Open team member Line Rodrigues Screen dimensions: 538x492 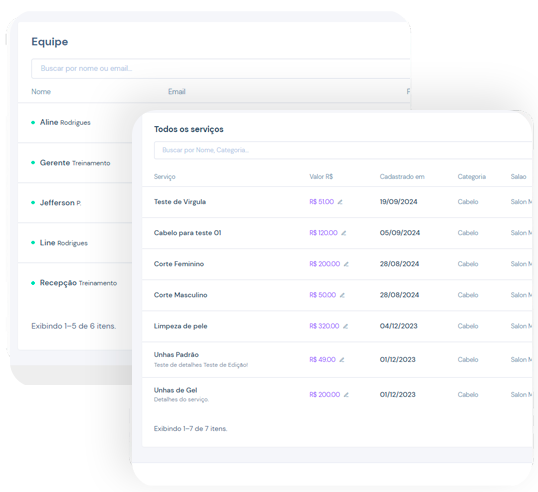pos(63,243)
